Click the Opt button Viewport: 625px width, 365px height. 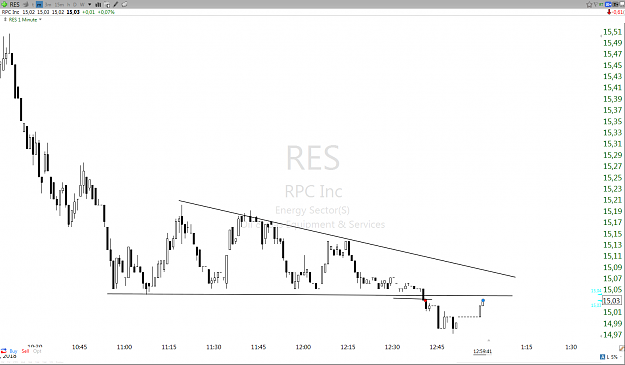click(37, 351)
